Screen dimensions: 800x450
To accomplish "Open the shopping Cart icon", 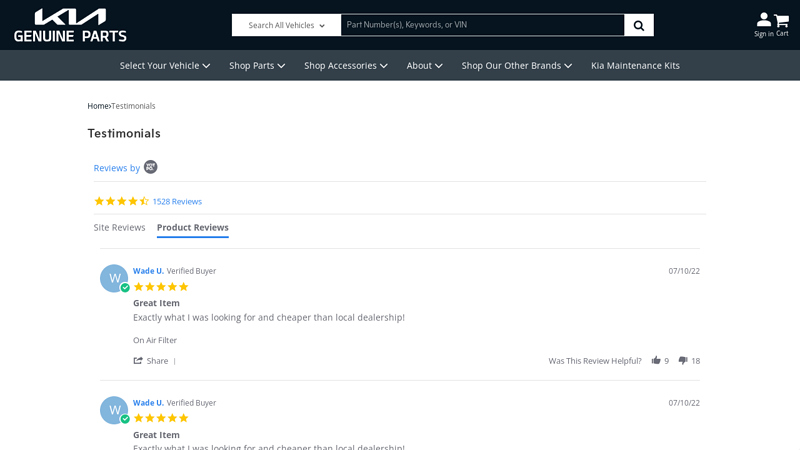I will pyautogui.click(x=782, y=24).
